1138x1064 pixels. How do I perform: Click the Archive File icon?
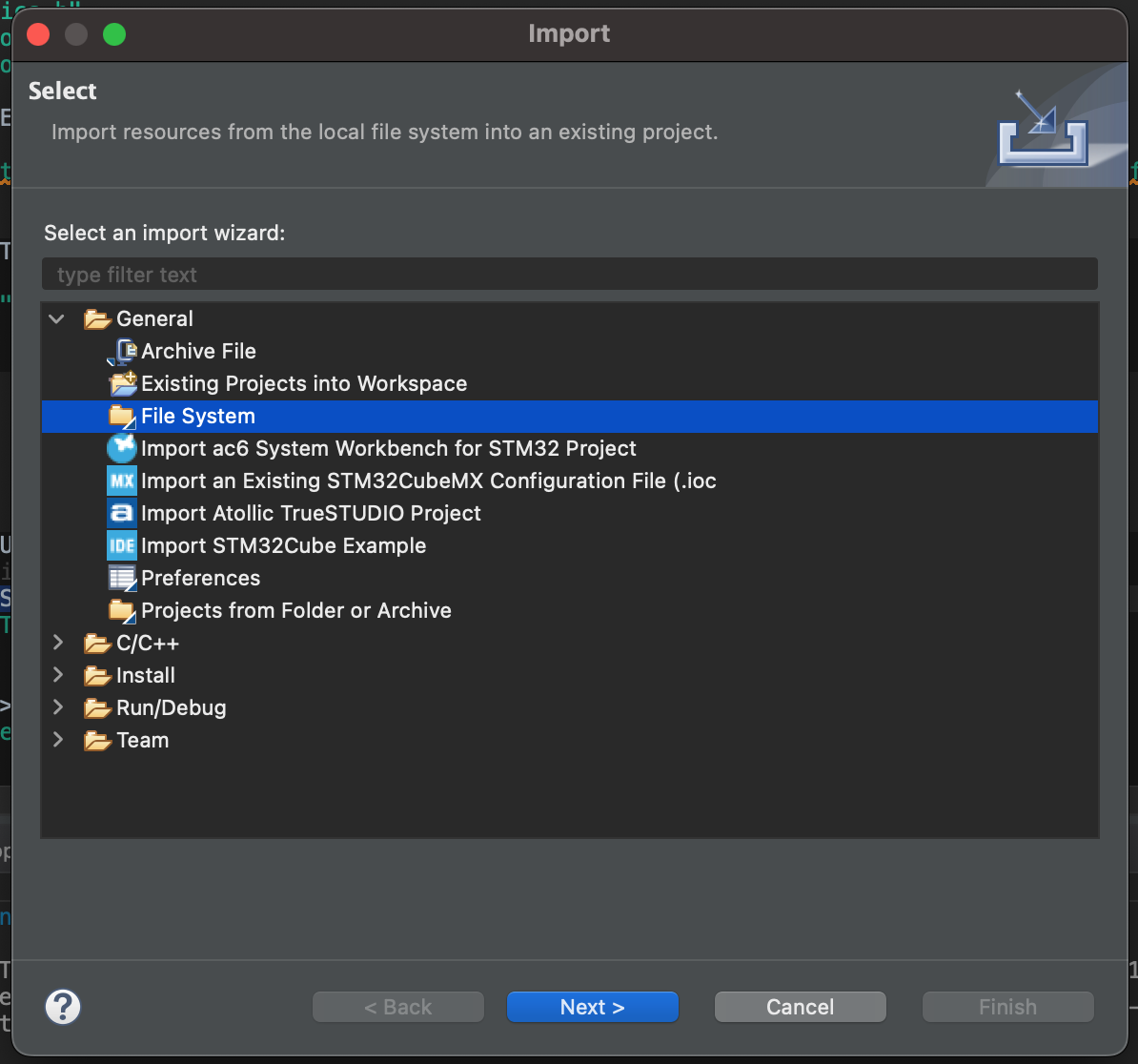[x=123, y=352]
